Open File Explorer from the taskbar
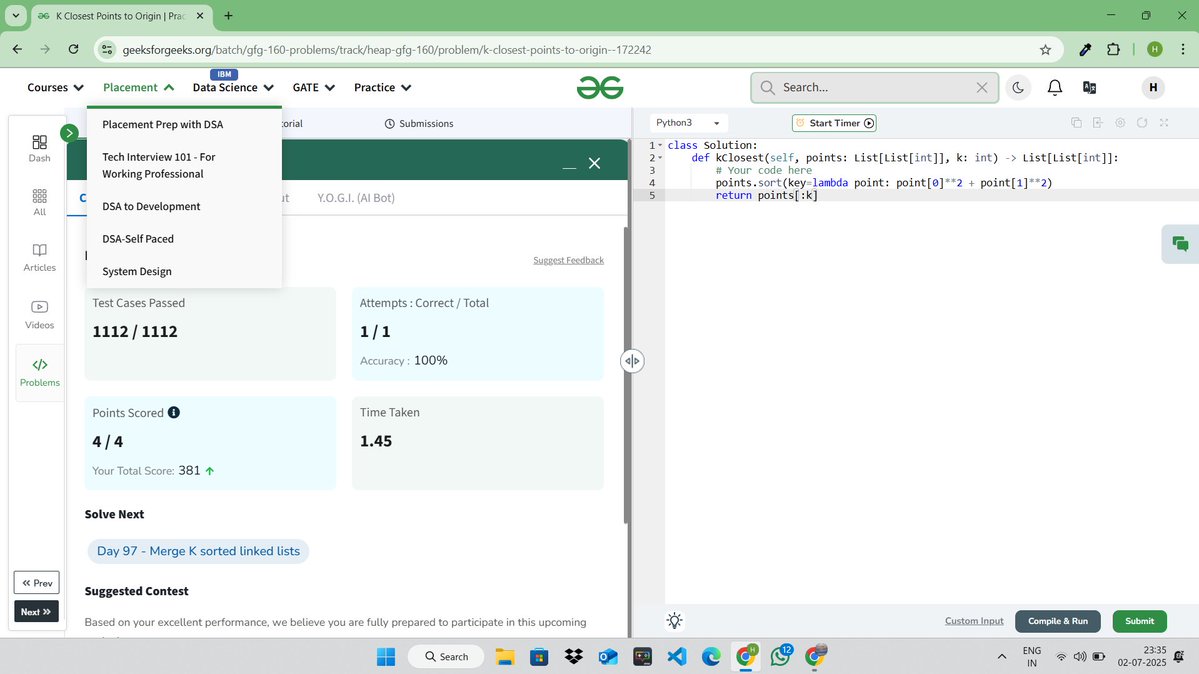The image size is (1199, 674). [505, 656]
